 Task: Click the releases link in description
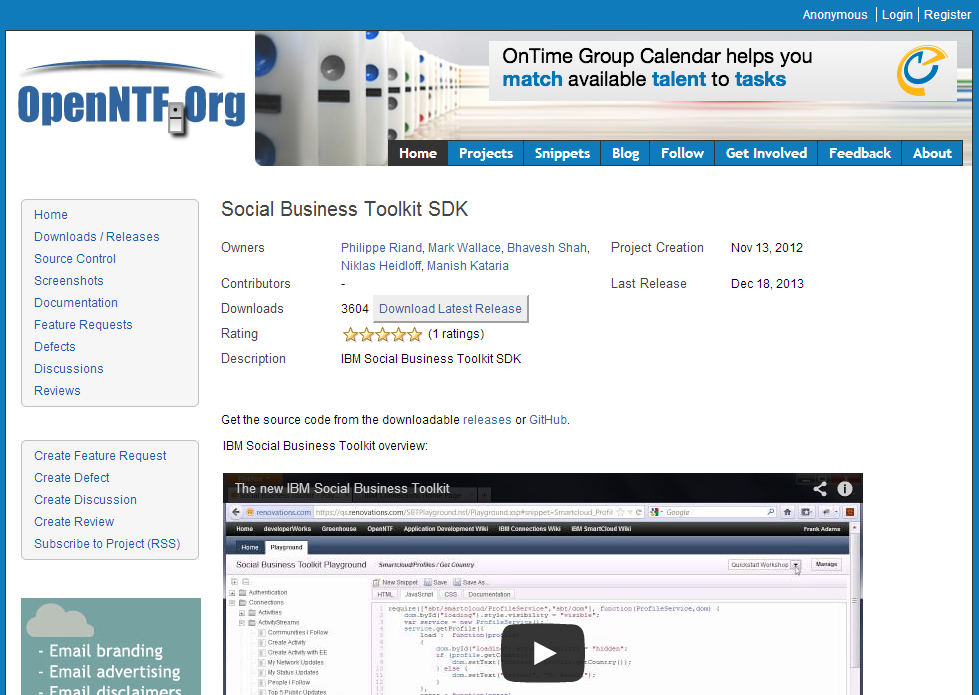487,420
